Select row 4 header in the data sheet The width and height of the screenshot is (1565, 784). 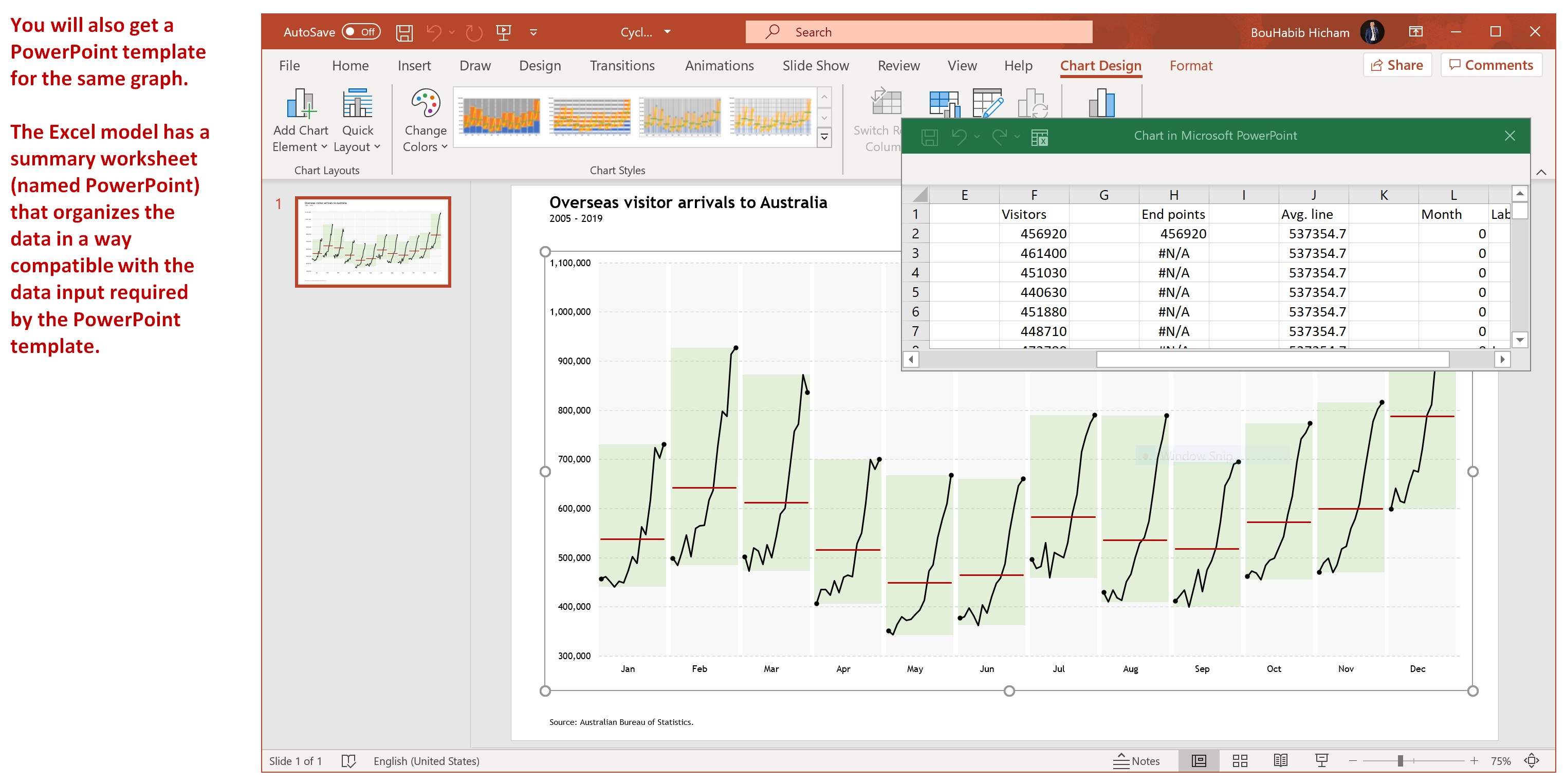pyautogui.click(x=915, y=273)
